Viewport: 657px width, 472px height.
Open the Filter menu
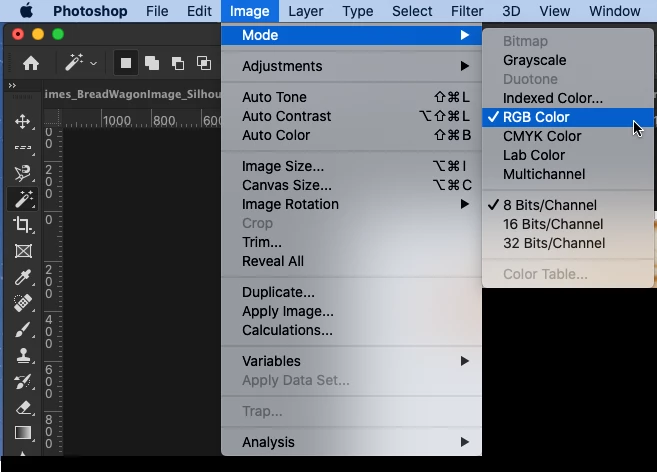pos(467,11)
